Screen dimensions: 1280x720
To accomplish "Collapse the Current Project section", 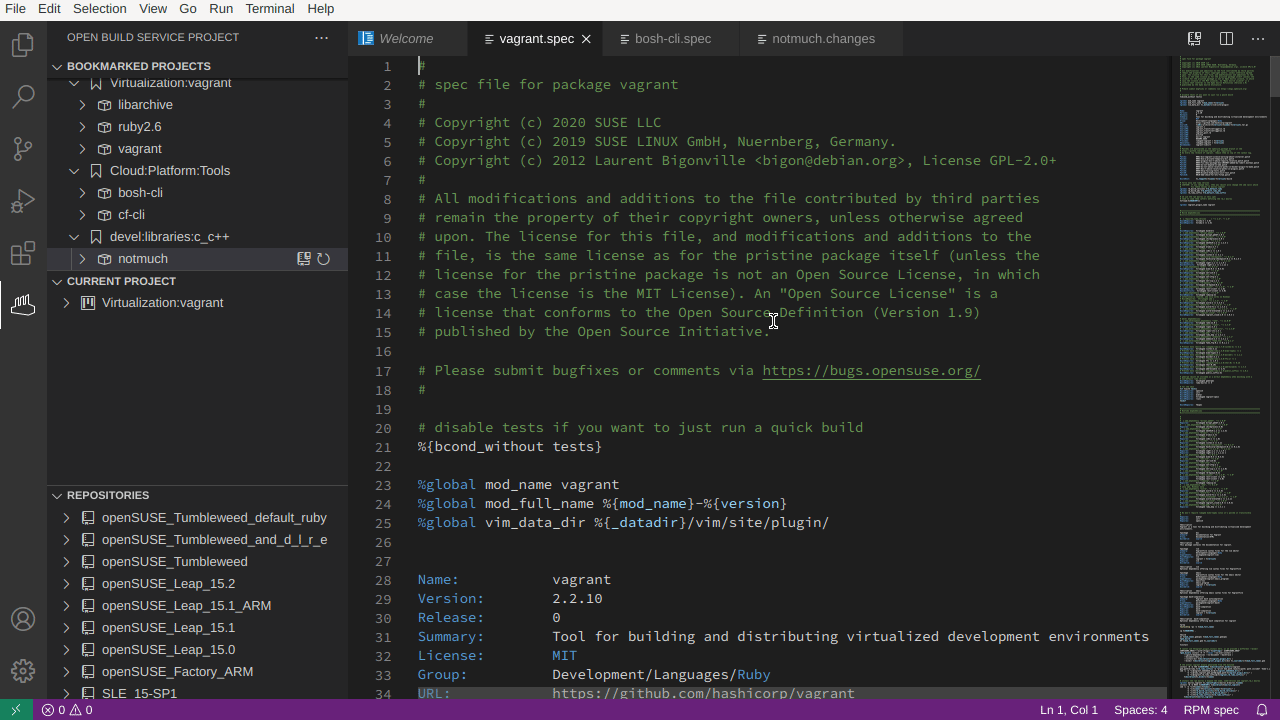I will (x=57, y=282).
